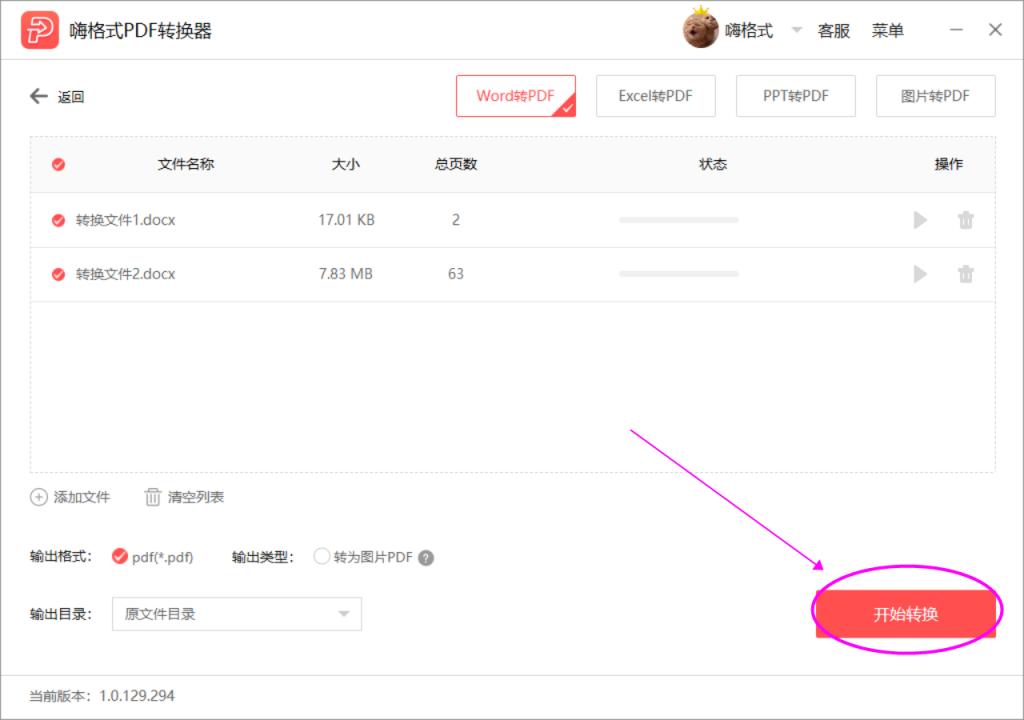Image resolution: width=1024 pixels, height=720 pixels.
Task: Open the 输出目录 directory dropdown
Action: pos(344,614)
